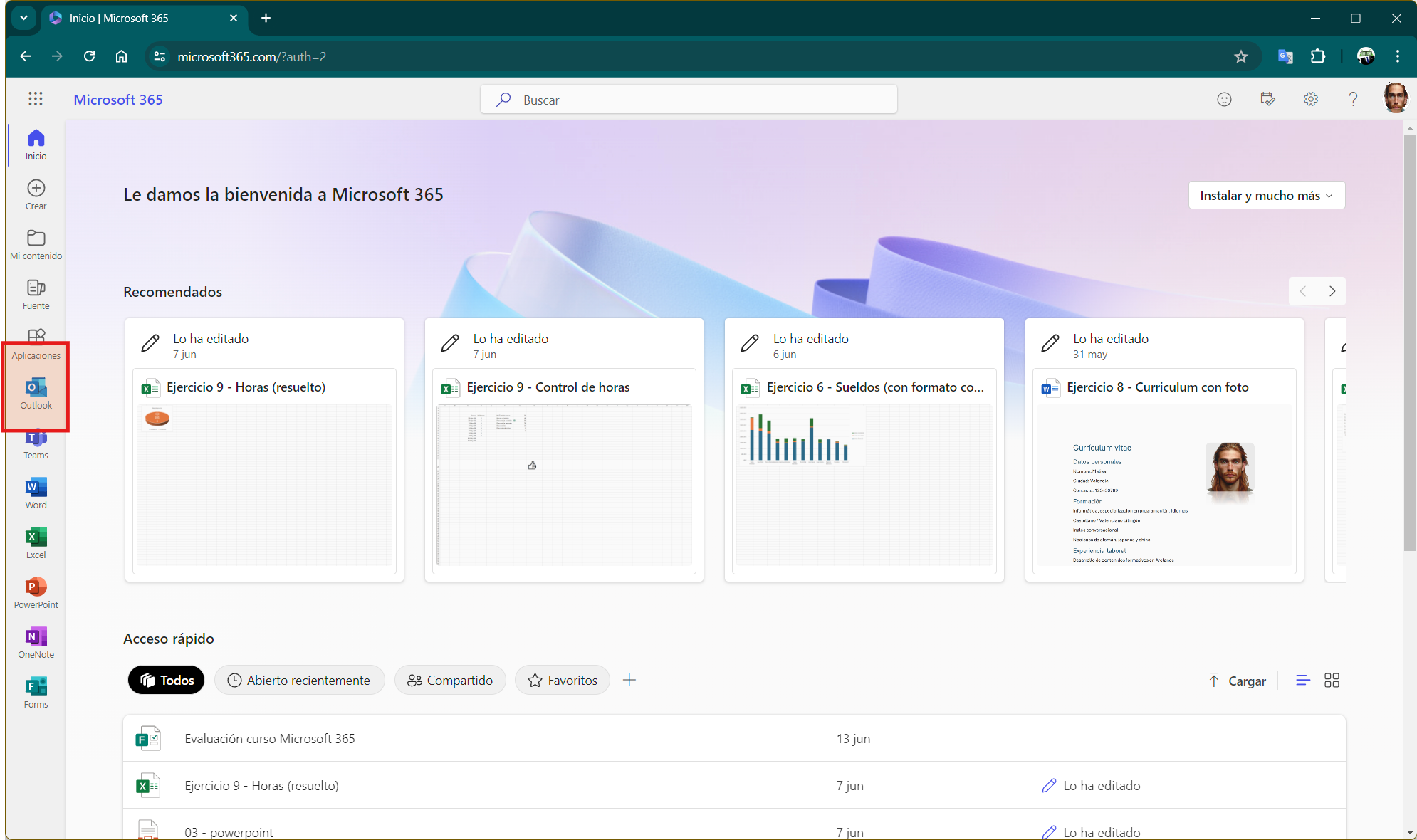Switch Acceso rápido to list view
Image resolution: width=1417 pixels, height=840 pixels.
point(1302,681)
